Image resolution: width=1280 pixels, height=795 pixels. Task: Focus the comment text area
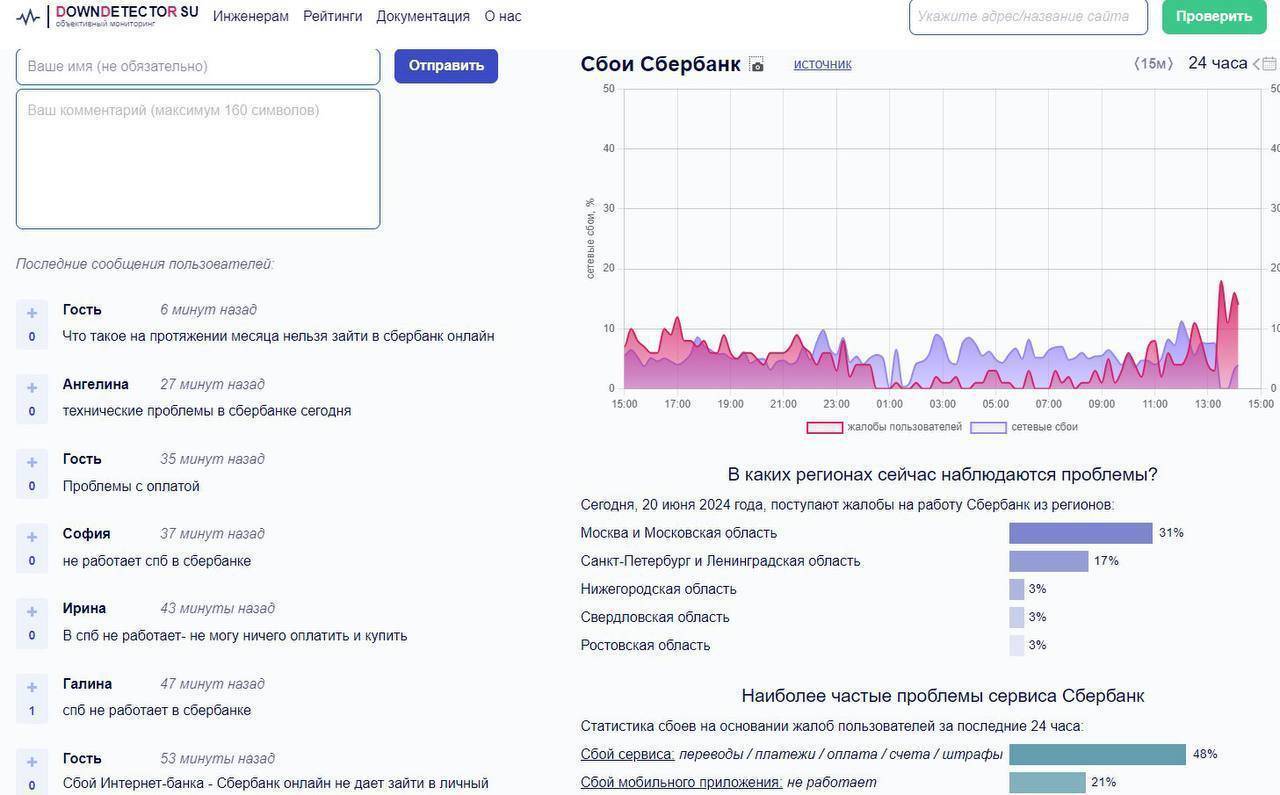(198, 159)
